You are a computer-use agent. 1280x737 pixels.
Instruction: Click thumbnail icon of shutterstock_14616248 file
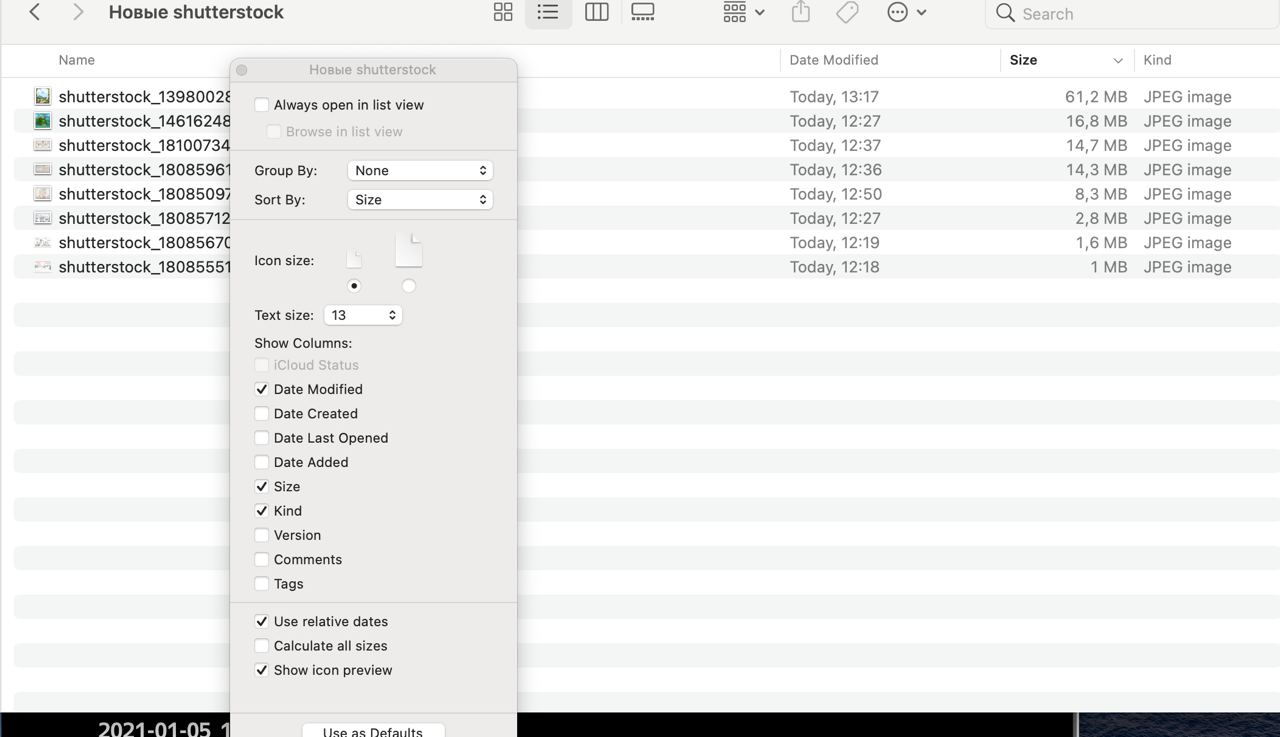pyautogui.click(x=42, y=121)
